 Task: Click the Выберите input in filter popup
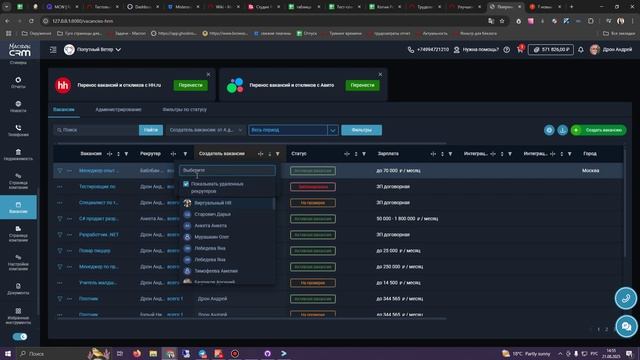[227, 170]
